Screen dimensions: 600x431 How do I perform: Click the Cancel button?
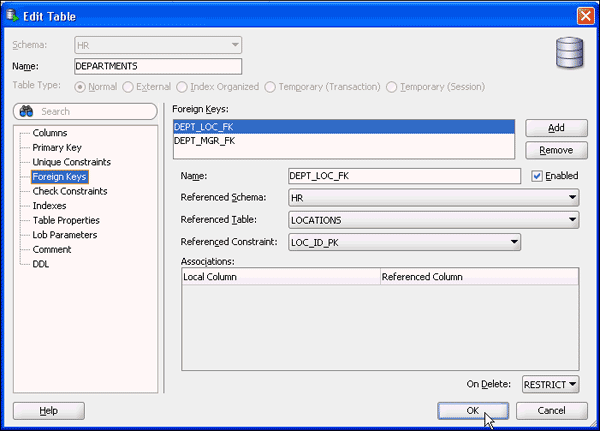pyautogui.click(x=551, y=411)
